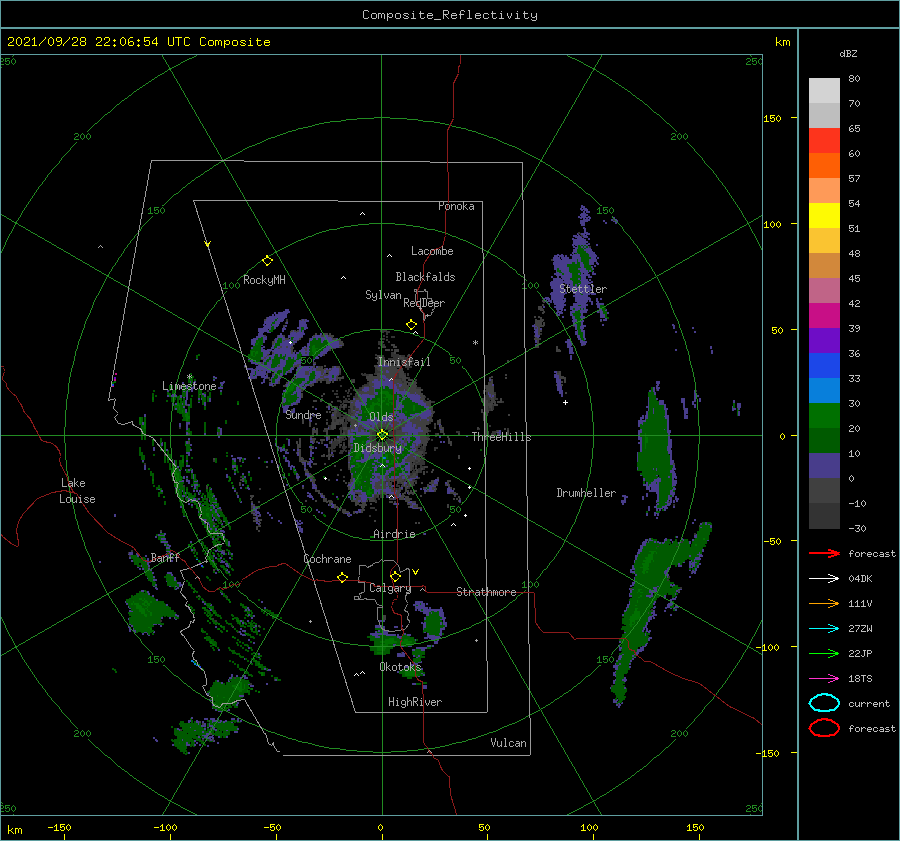Select the yellow 51–54 dBZ swatch
This screenshot has height=841, width=900.
(x=824, y=216)
